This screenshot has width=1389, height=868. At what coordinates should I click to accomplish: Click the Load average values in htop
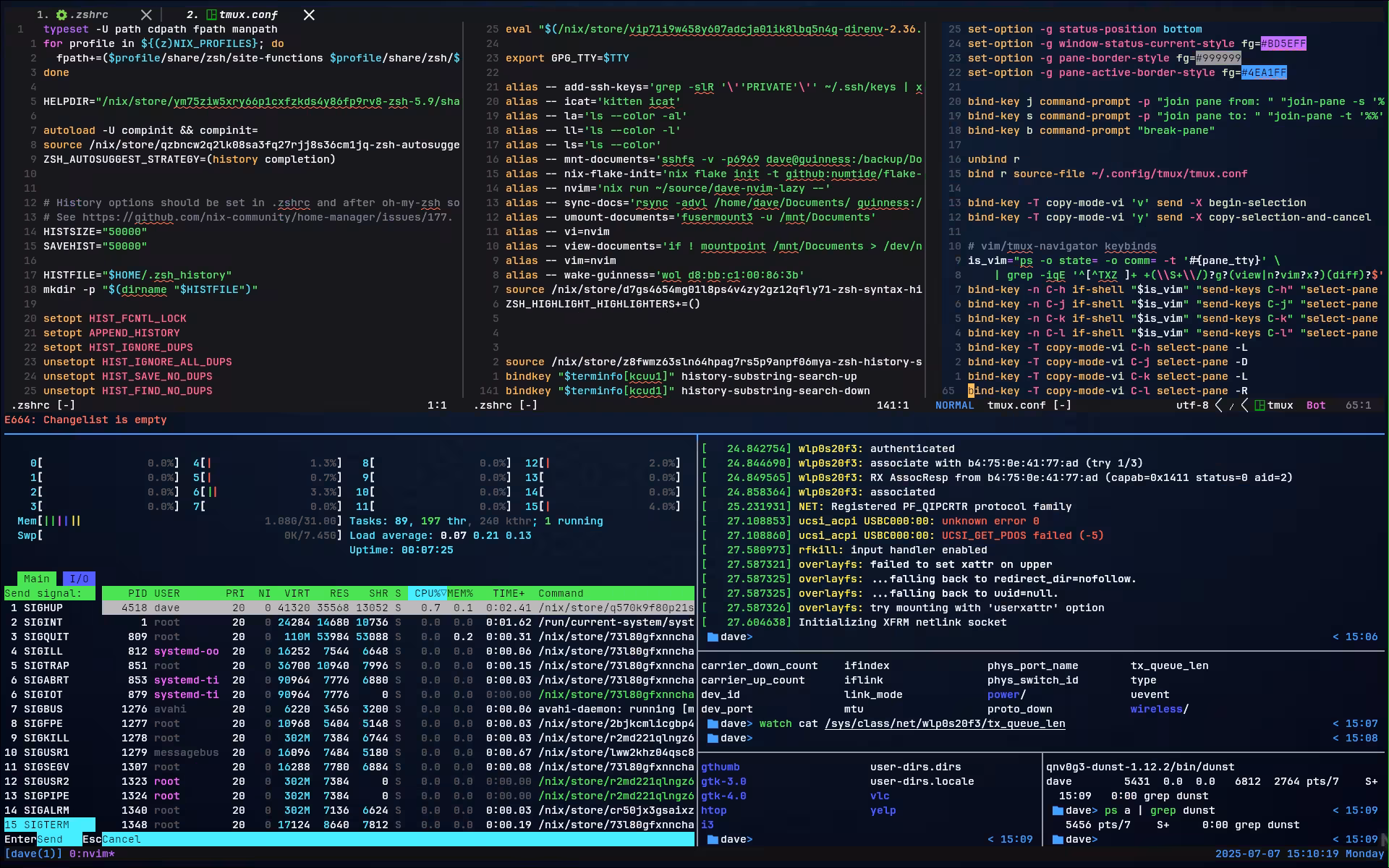coord(486,535)
